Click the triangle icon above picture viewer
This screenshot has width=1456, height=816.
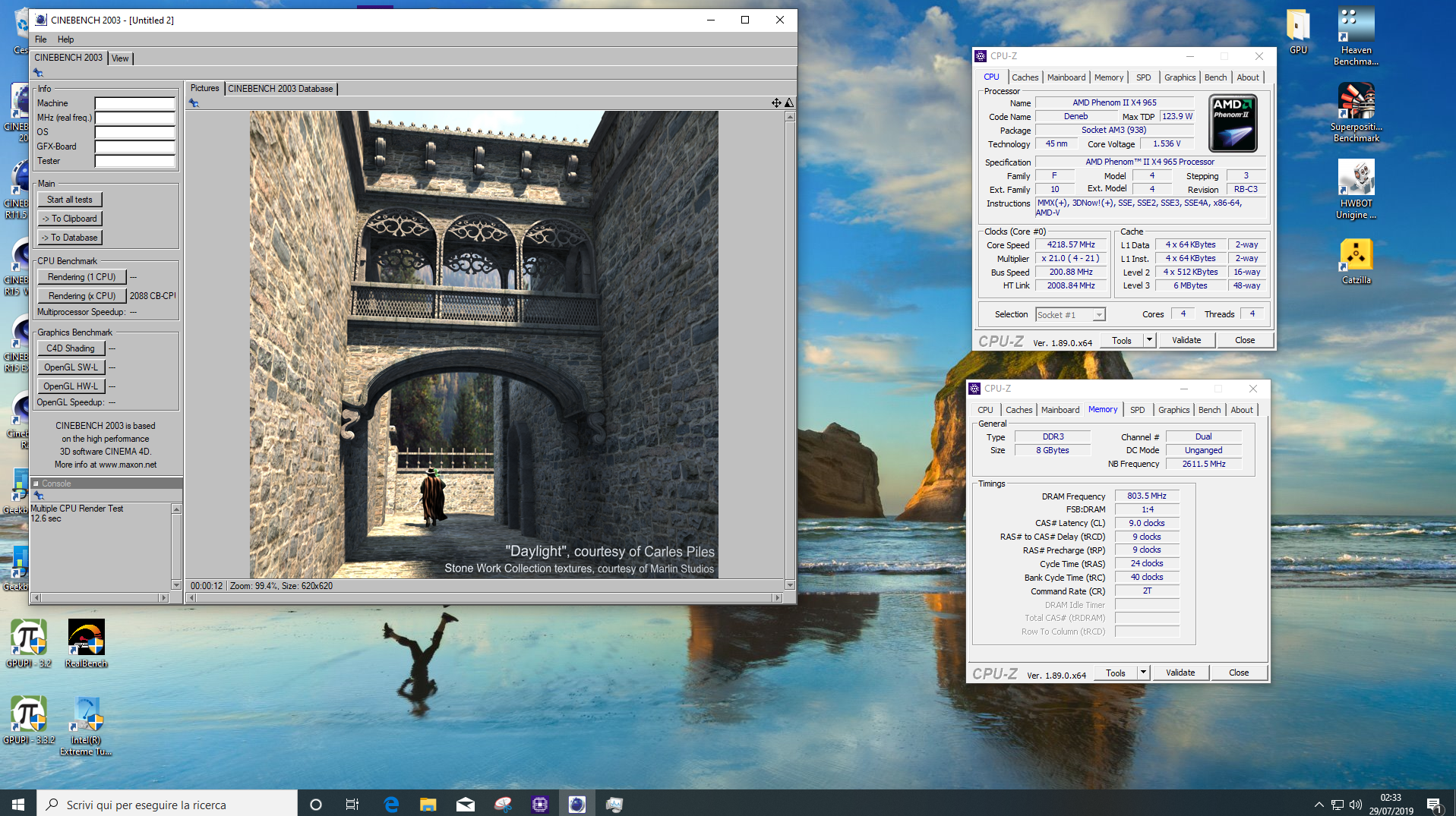(789, 102)
